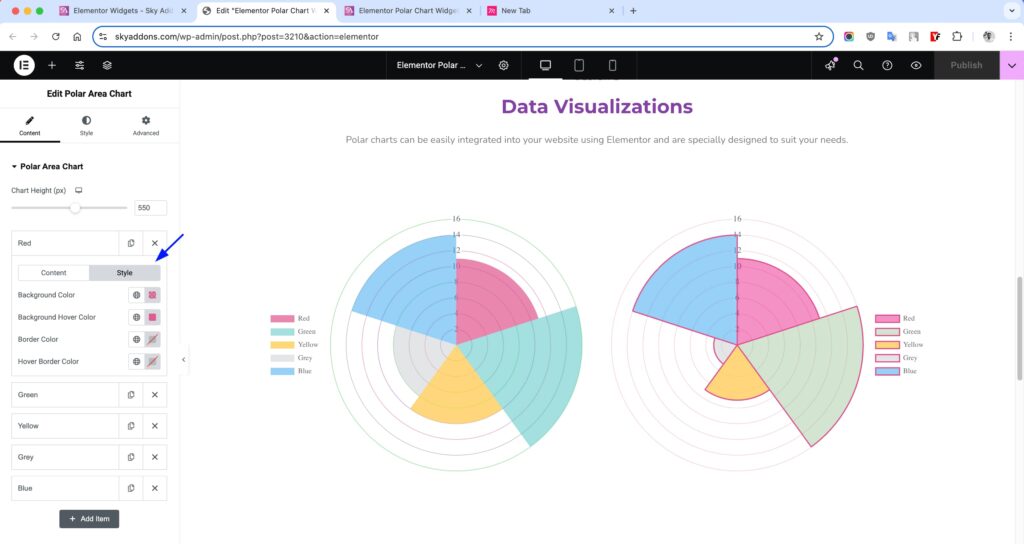This screenshot has height=544, width=1024.
Task: Open the What's New megaphone icon
Action: click(x=830, y=65)
